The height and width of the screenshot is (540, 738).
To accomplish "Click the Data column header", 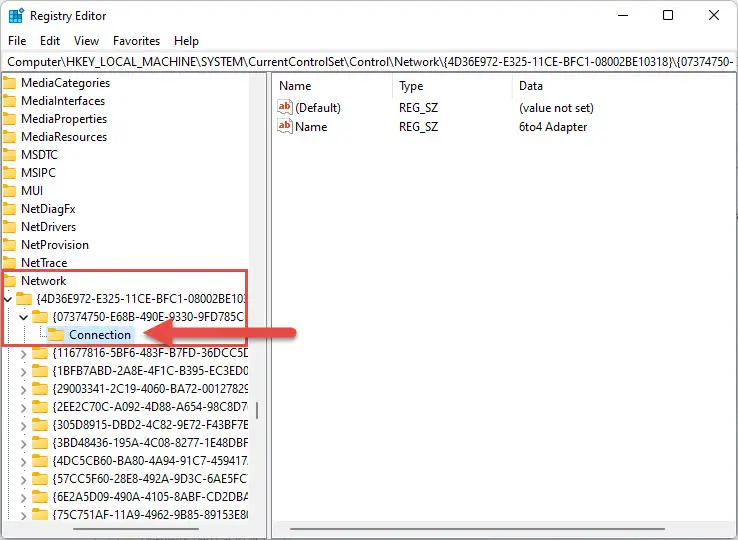I will (530, 86).
